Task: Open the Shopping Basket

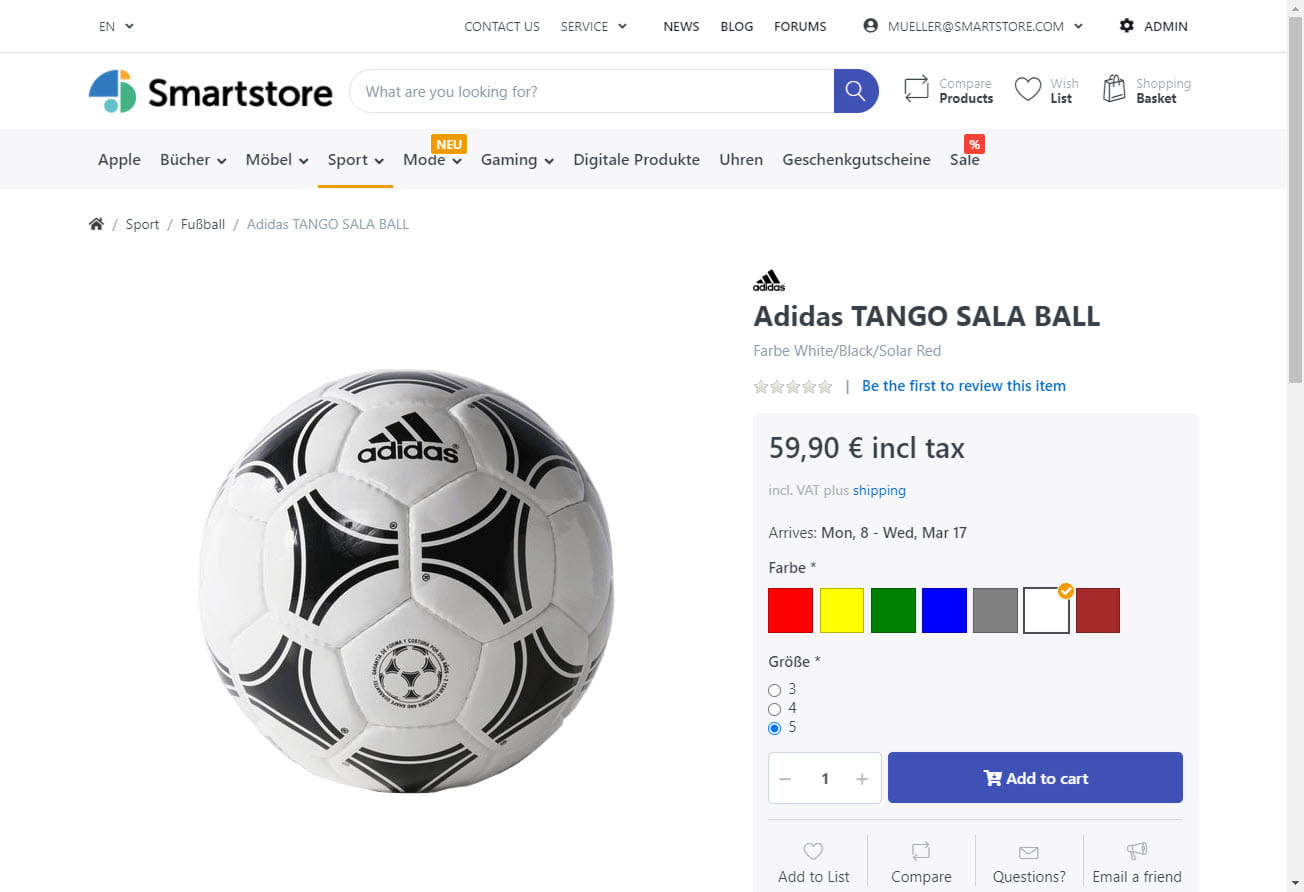Action: point(1114,88)
